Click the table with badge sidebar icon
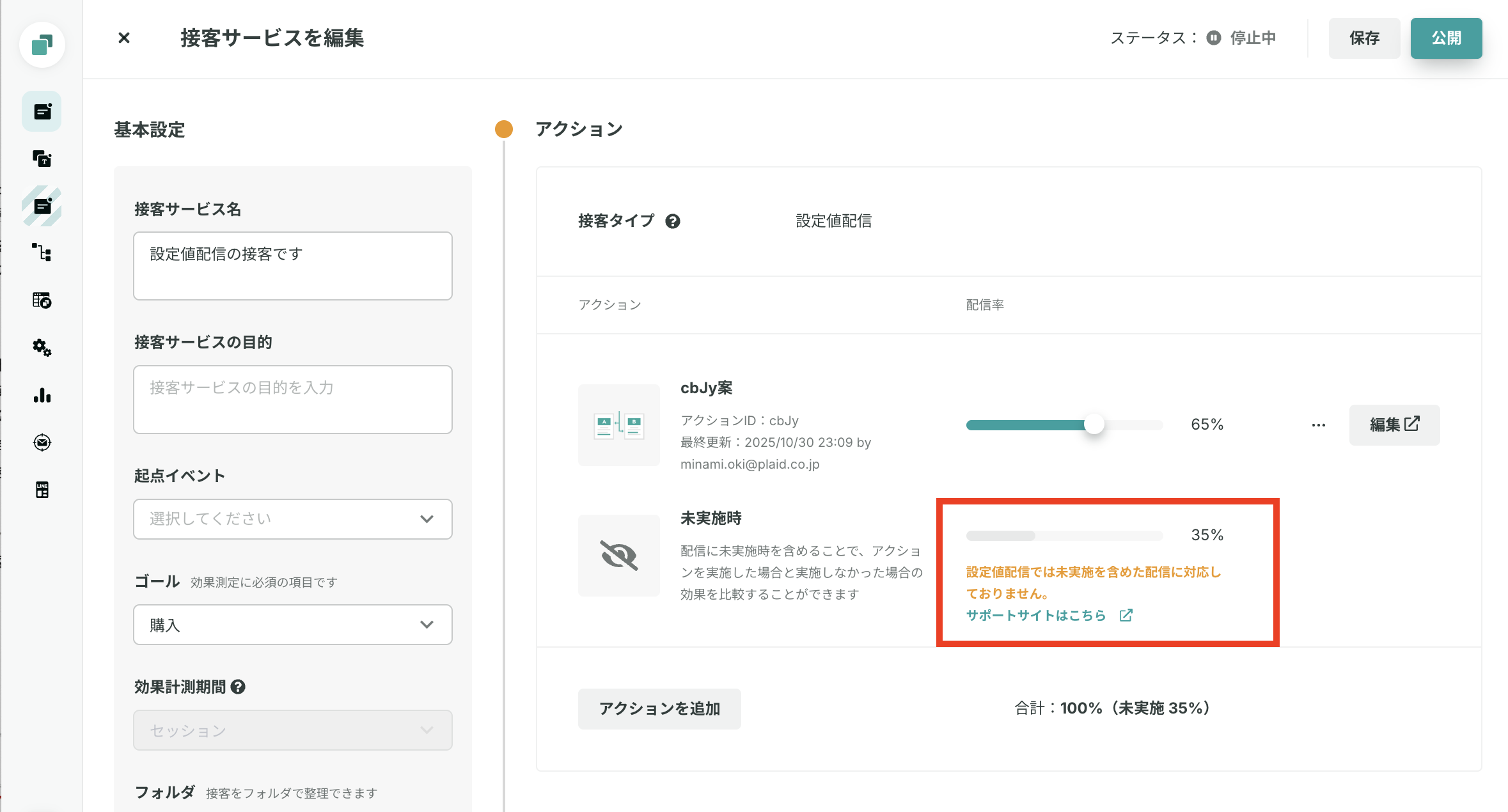 42,300
